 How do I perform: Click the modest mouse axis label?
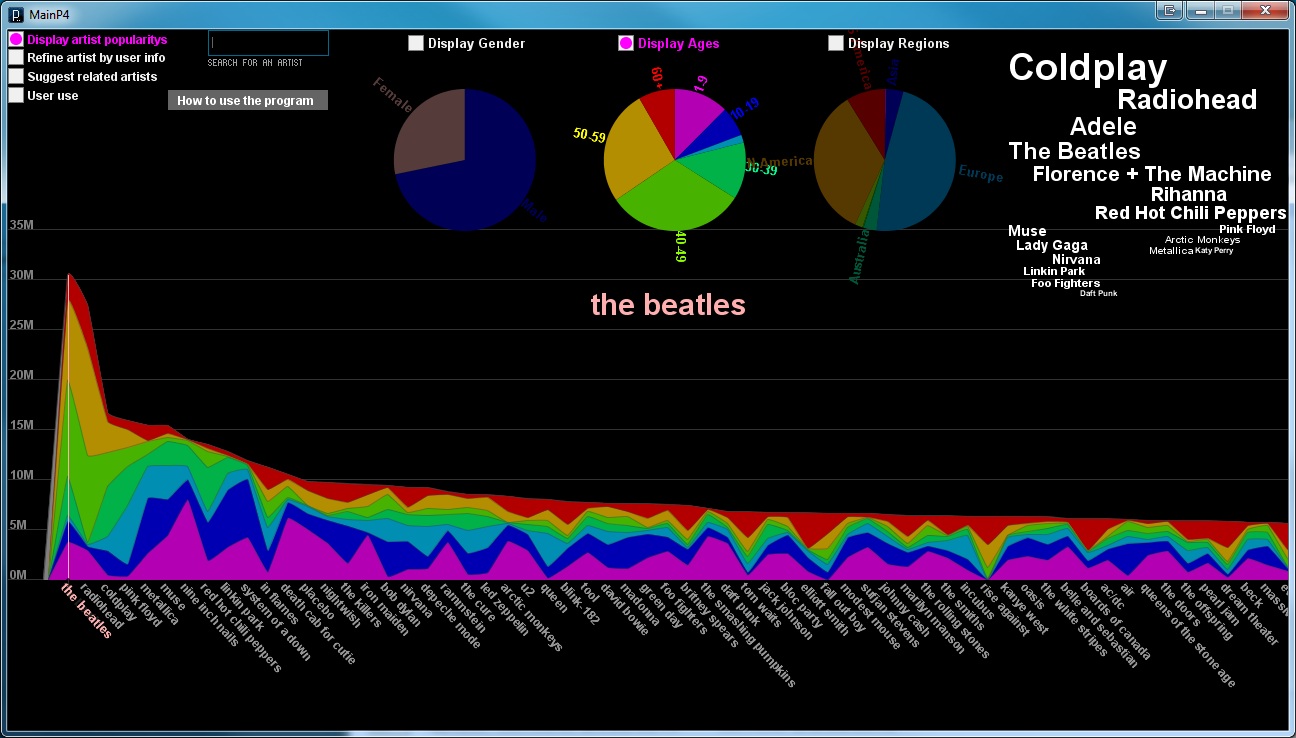(x=871, y=614)
